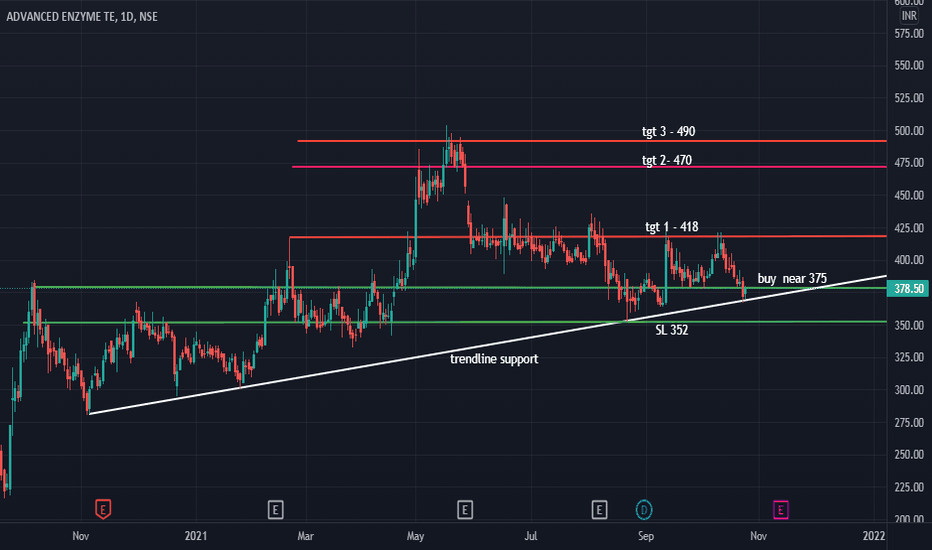Select the 'tgt 3 - 490' text label

point(668,131)
